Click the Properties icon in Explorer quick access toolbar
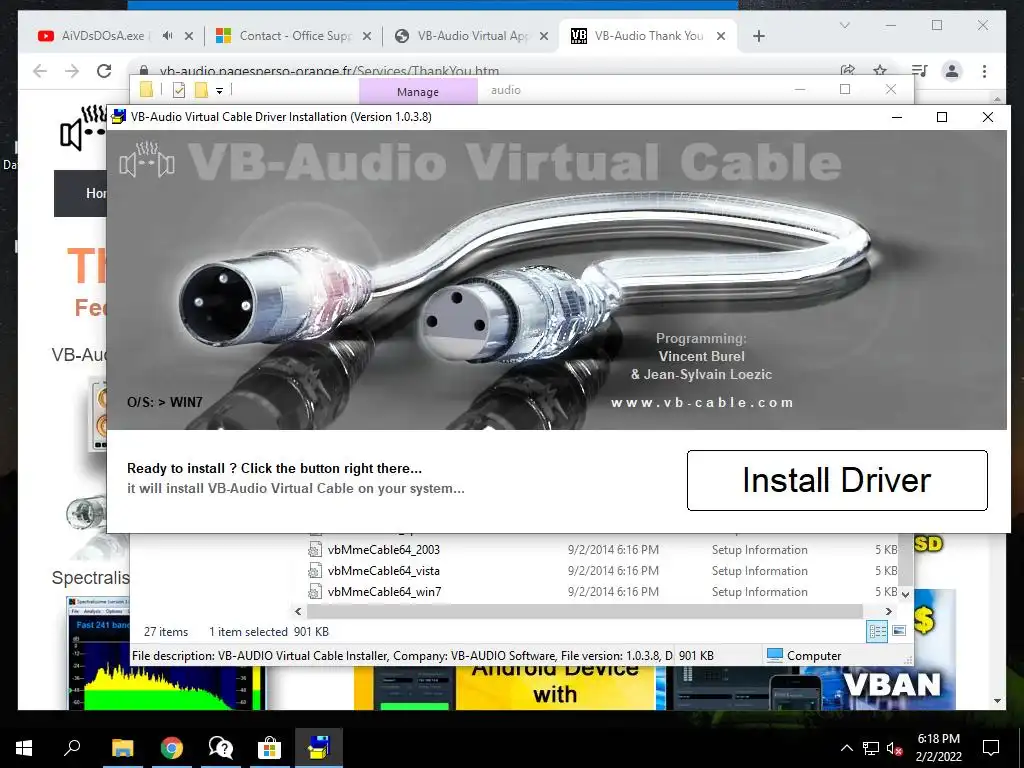 179,90
